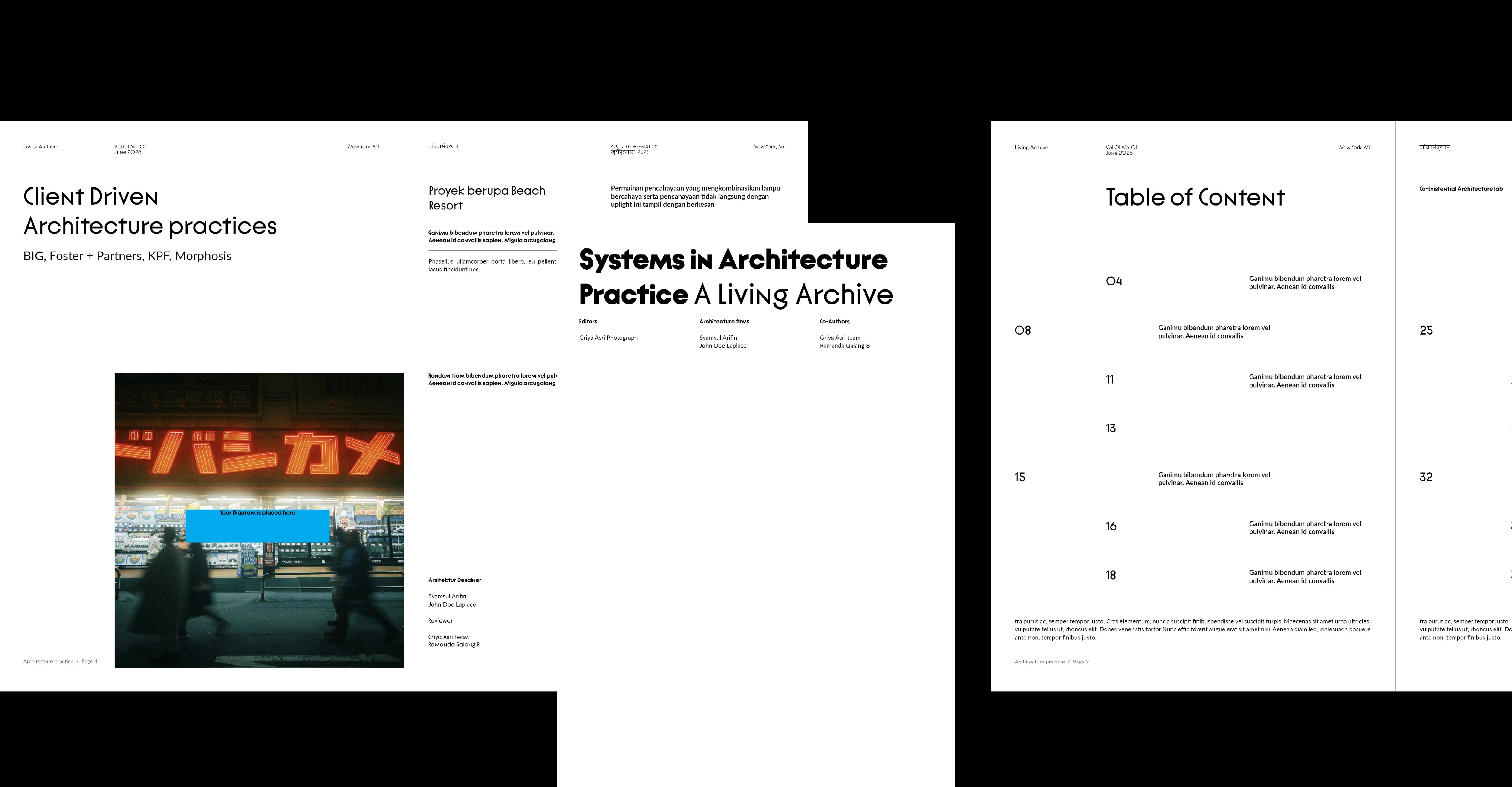Screen dimensions: 1512x787
Task: Select 'Permainan pencahayaan' paragraph text
Action: point(695,196)
